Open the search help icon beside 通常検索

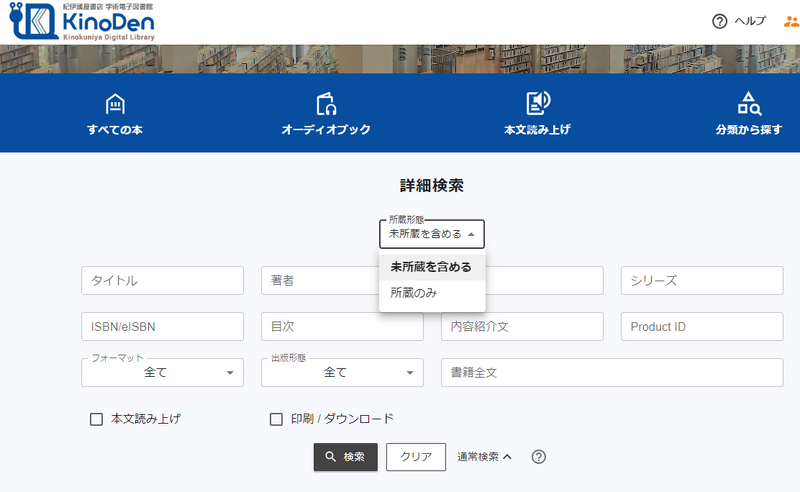[x=539, y=457]
